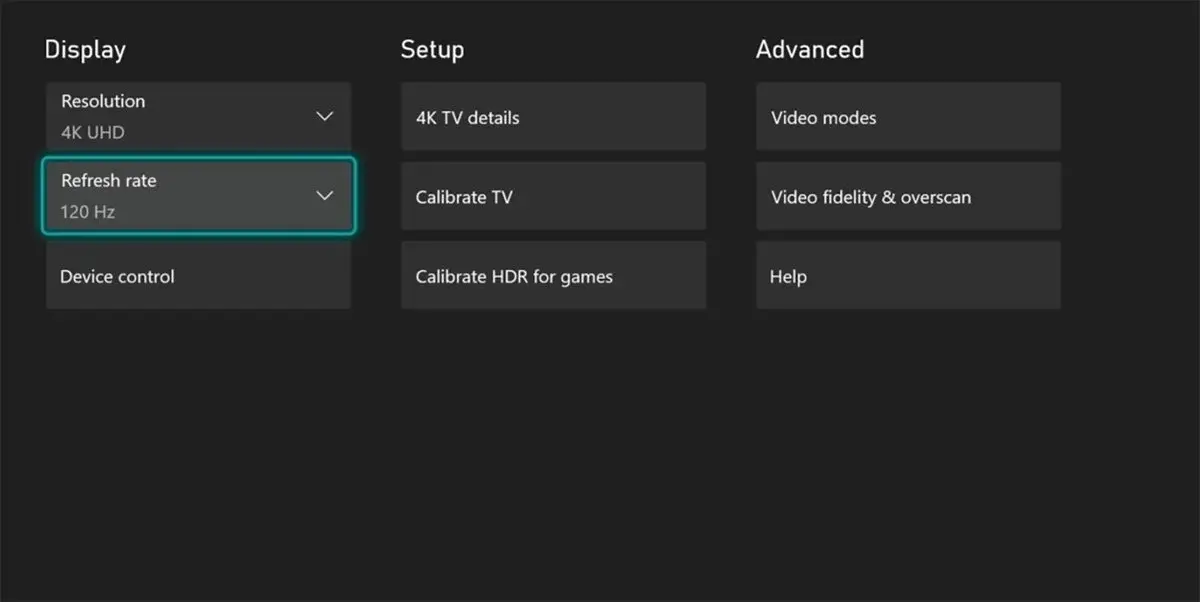This screenshot has height=602, width=1200.
Task: Click the Resolution label text
Action: pos(103,101)
